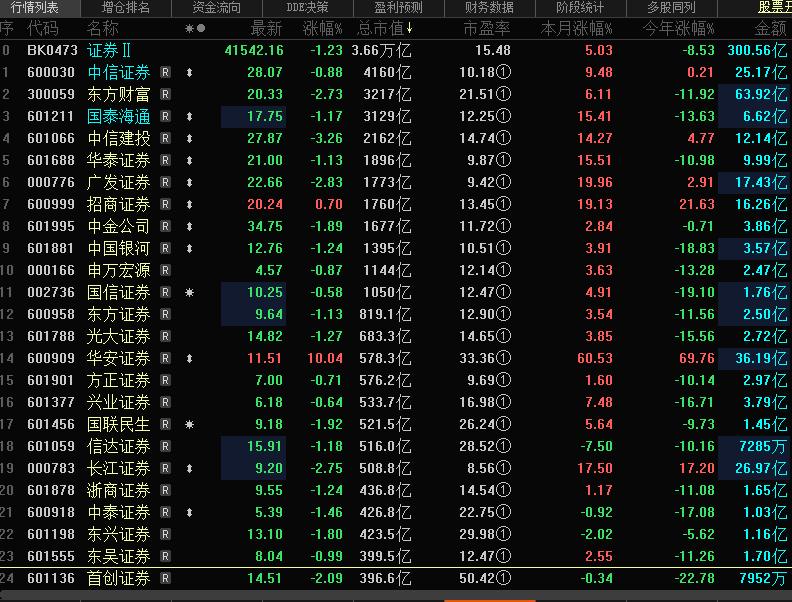Screen dimensions: 792x602
Task: Click the 信达证券 stock name
Action: (x=119, y=446)
